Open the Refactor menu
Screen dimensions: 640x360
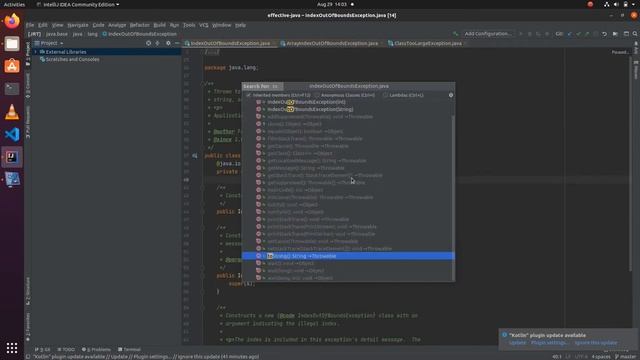point(140,25)
